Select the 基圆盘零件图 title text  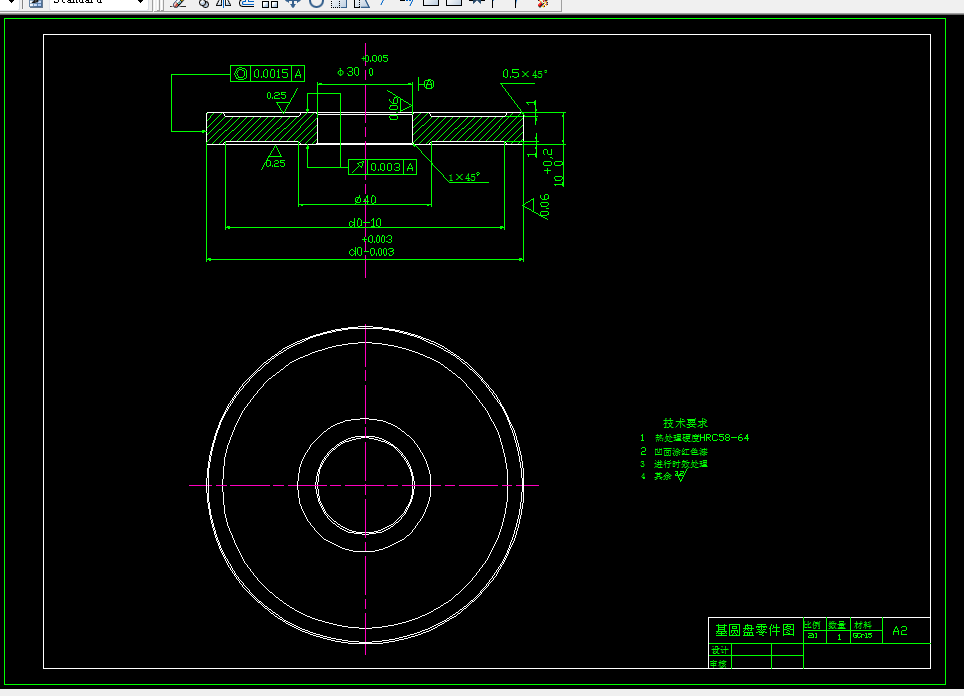(755, 630)
